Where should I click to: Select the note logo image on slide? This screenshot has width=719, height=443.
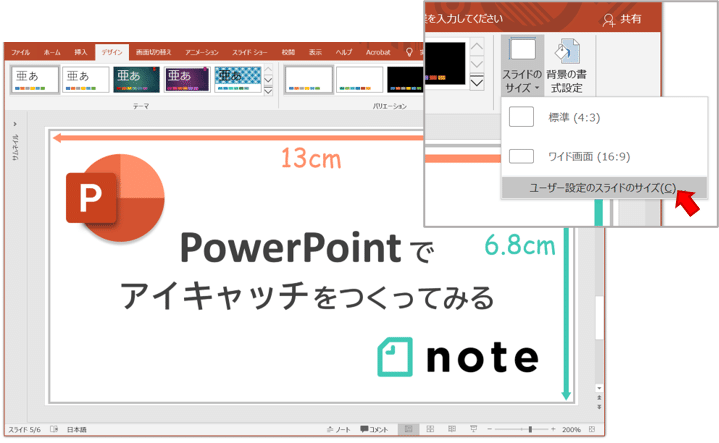pos(458,357)
